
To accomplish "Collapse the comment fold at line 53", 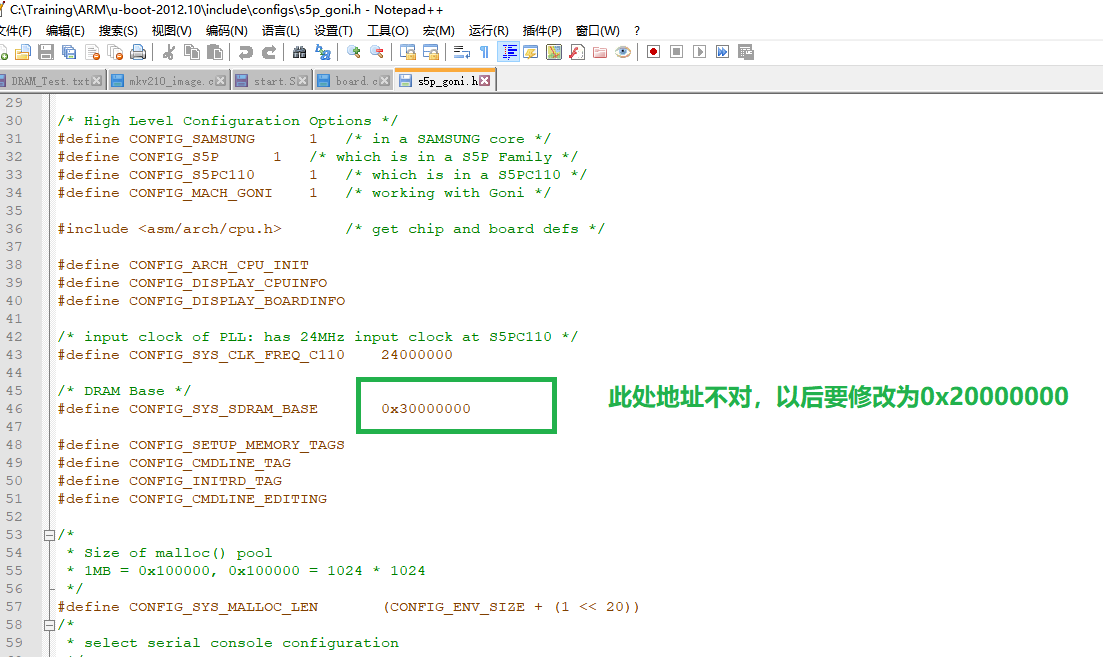I will pyautogui.click(x=49, y=535).
